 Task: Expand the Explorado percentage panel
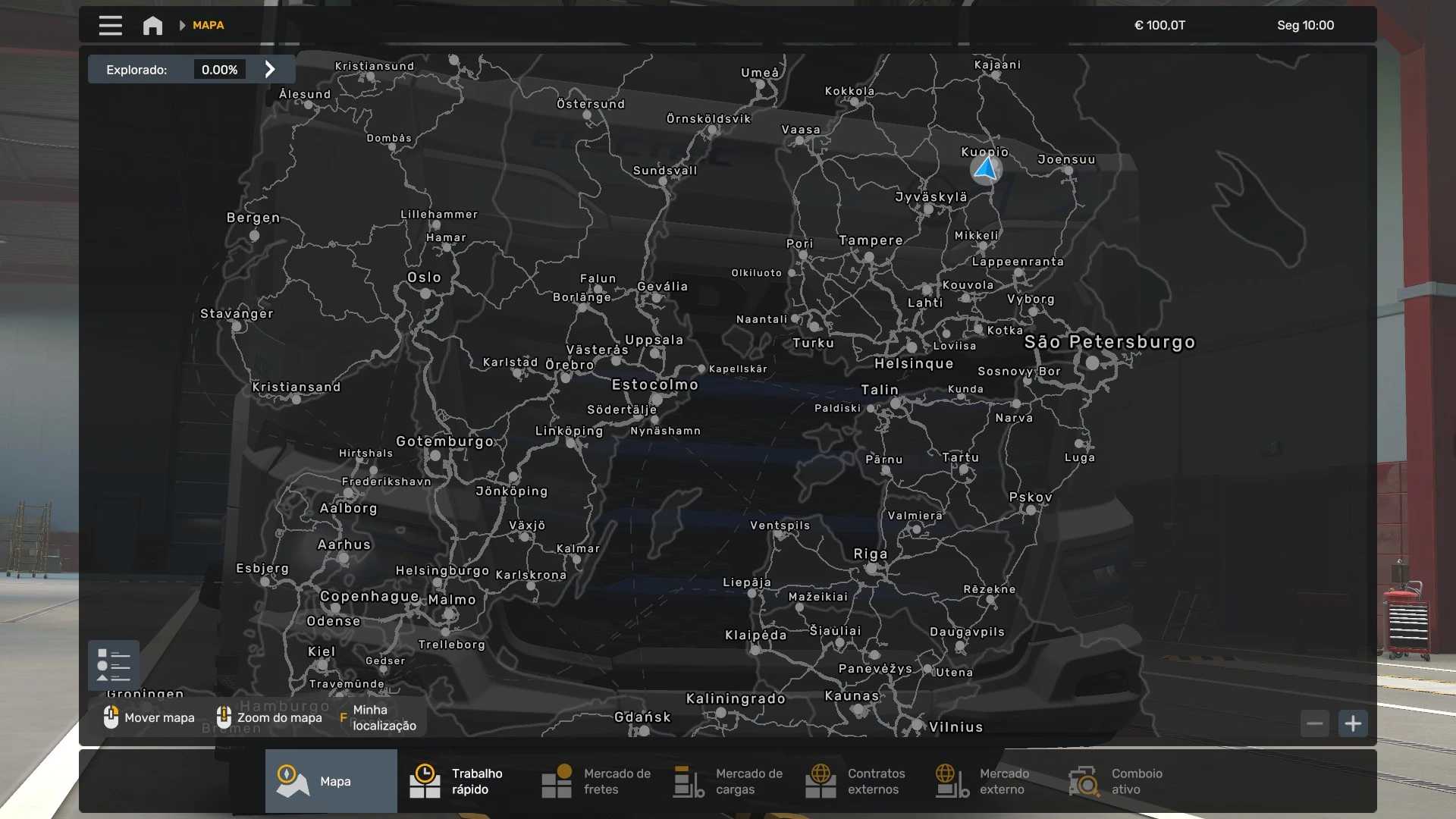270,70
